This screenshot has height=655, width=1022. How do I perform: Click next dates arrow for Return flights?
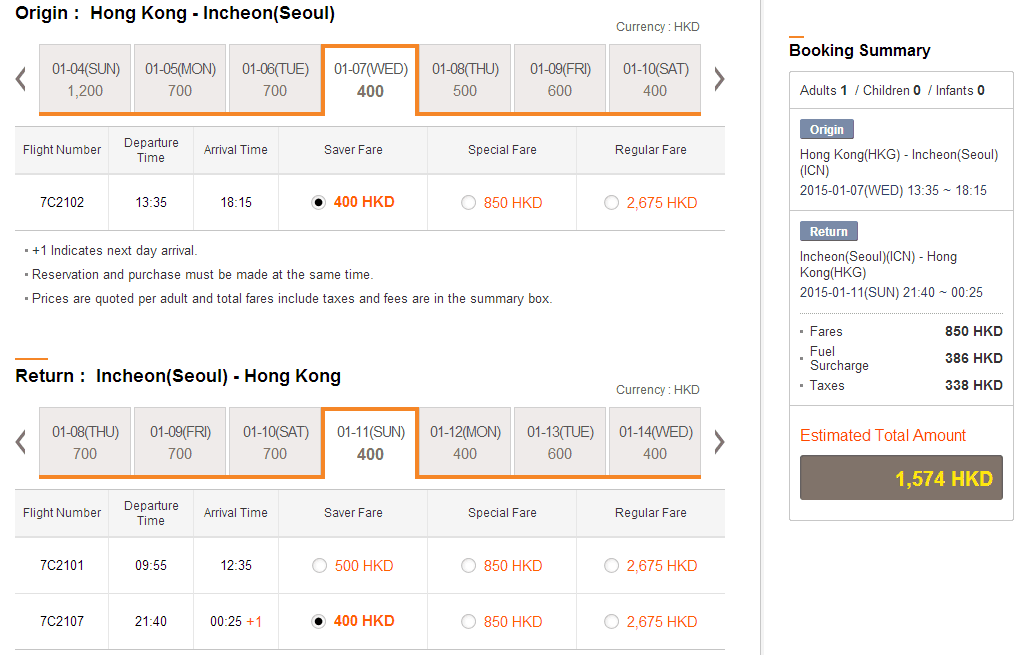718,442
